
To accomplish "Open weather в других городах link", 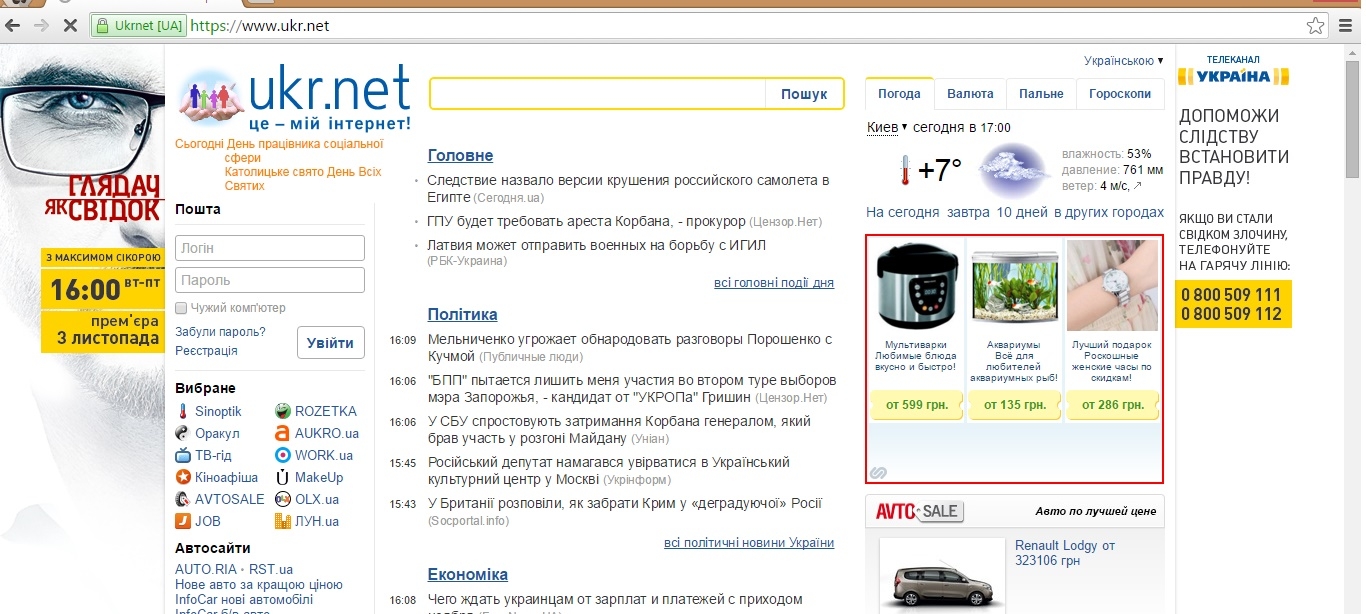I will (x=1108, y=212).
